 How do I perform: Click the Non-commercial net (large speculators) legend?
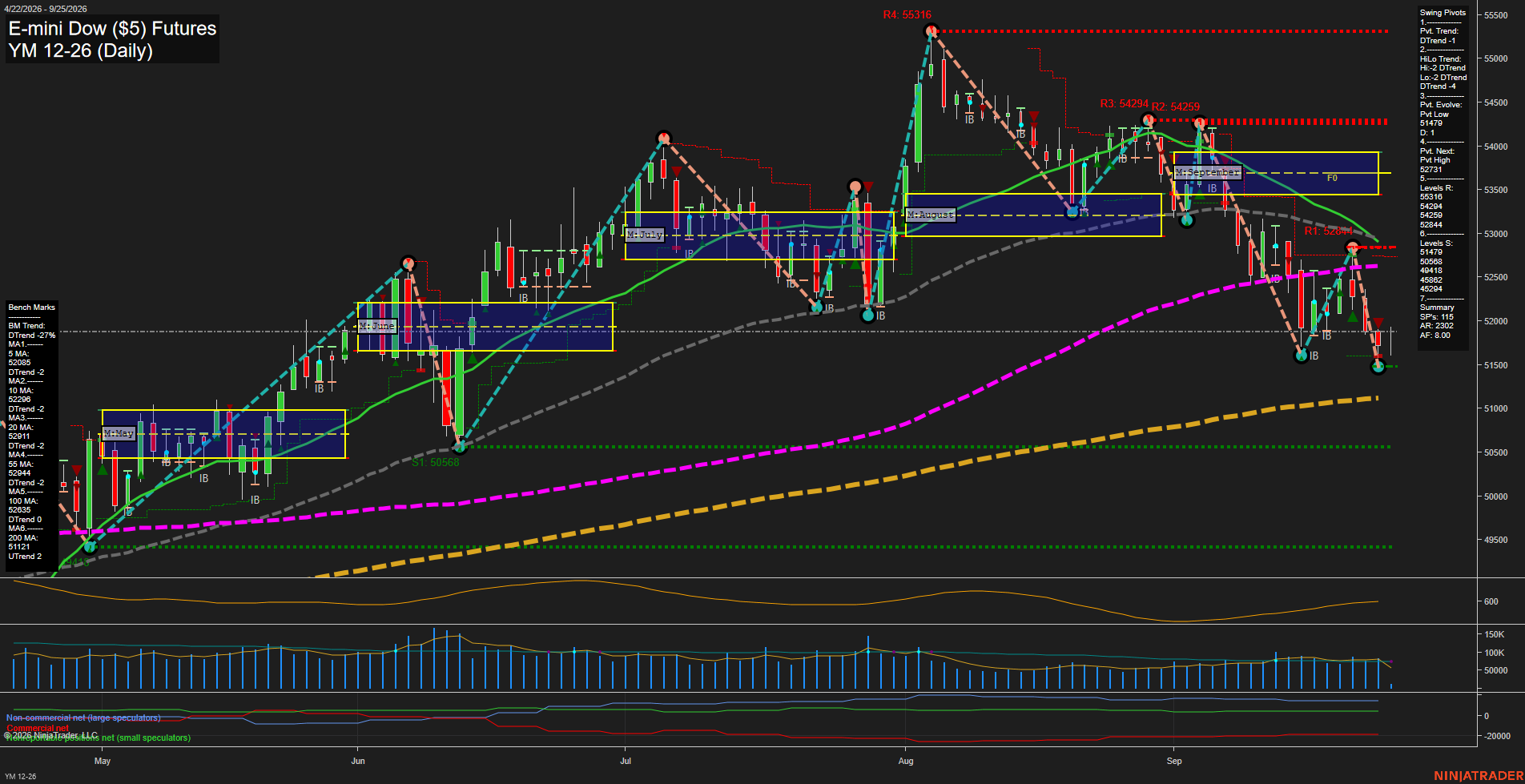[83, 718]
